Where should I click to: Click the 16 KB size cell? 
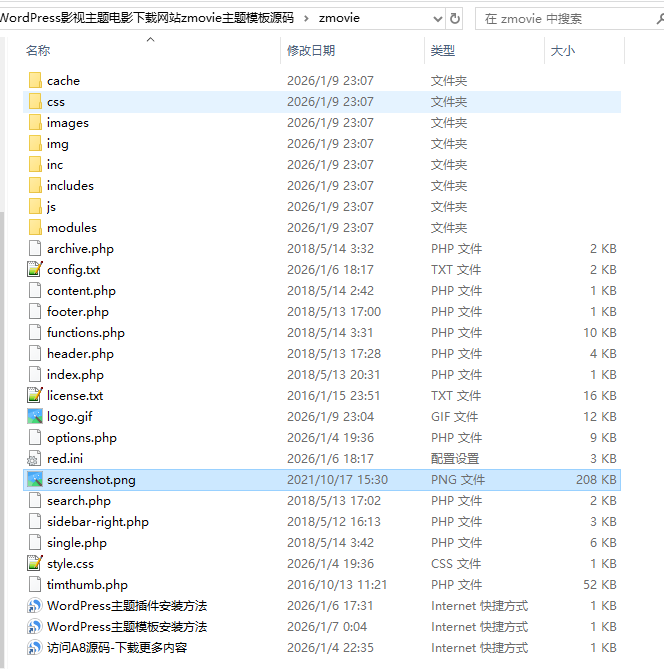click(x=600, y=396)
